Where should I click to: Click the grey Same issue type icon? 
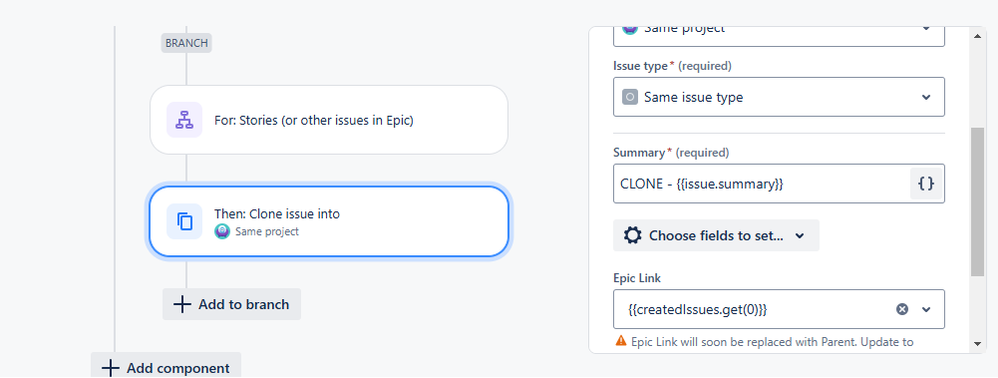coord(630,97)
